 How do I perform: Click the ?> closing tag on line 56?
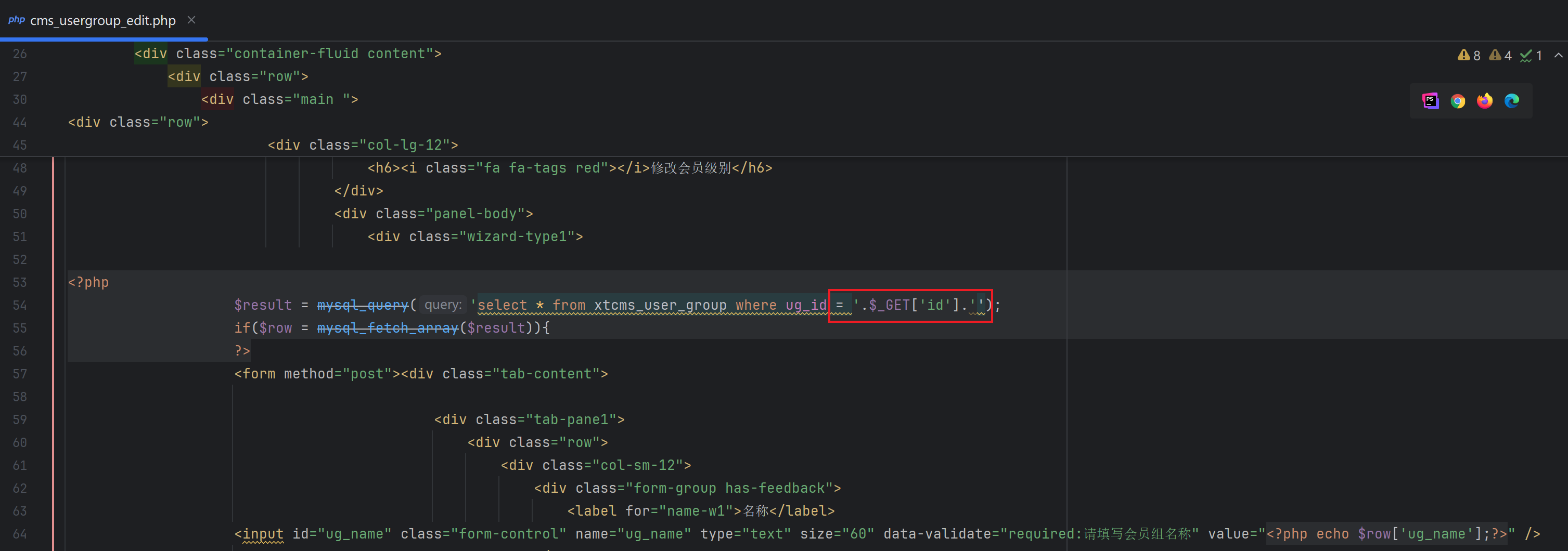pyautogui.click(x=242, y=351)
